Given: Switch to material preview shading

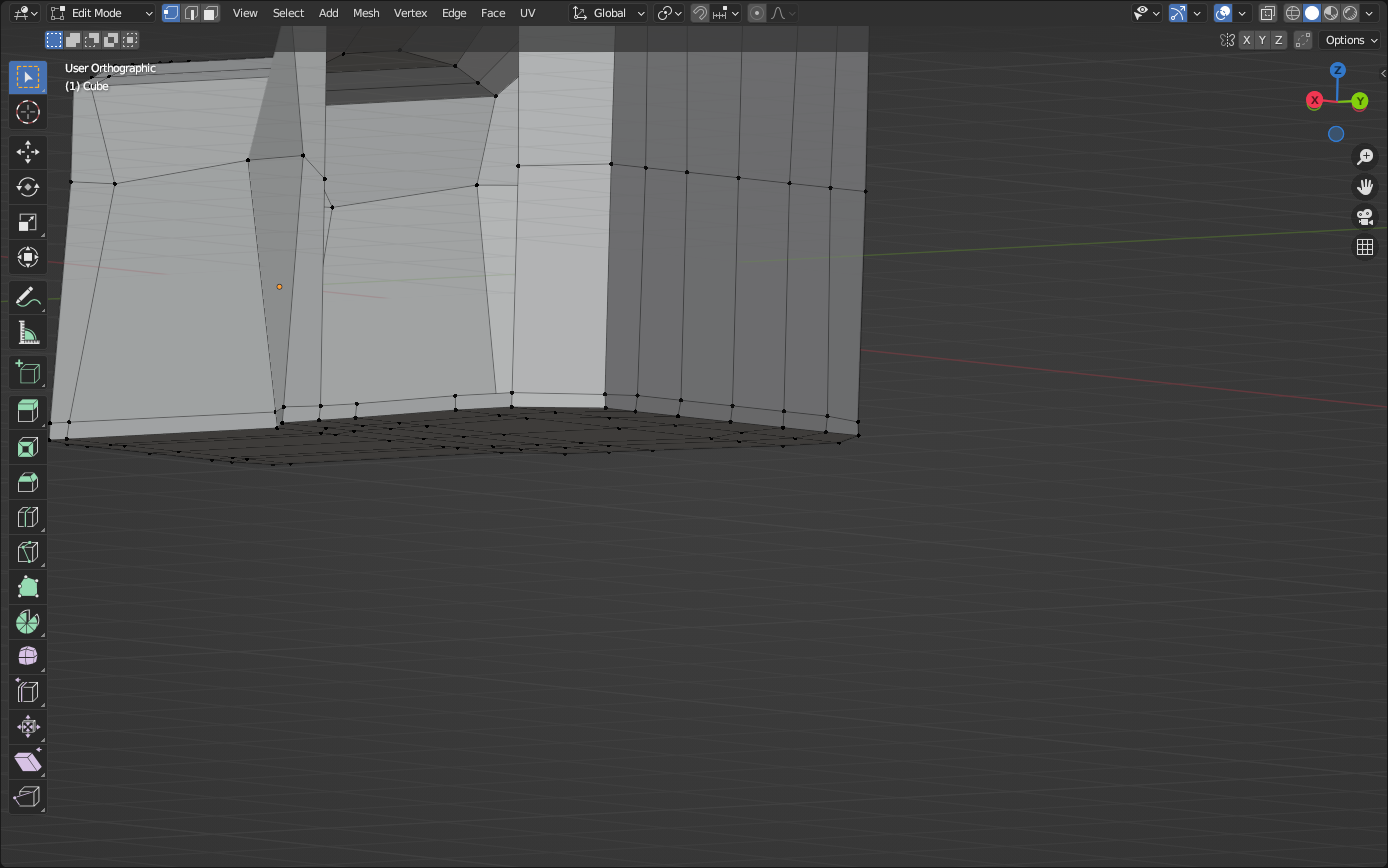Looking at the screenshot, I should click(x=1331, y=13).
